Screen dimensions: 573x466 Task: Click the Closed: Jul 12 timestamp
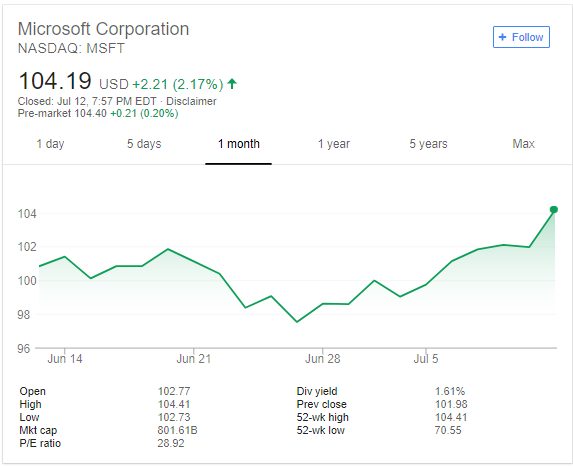pyautogui.click(x=87, y=101)
